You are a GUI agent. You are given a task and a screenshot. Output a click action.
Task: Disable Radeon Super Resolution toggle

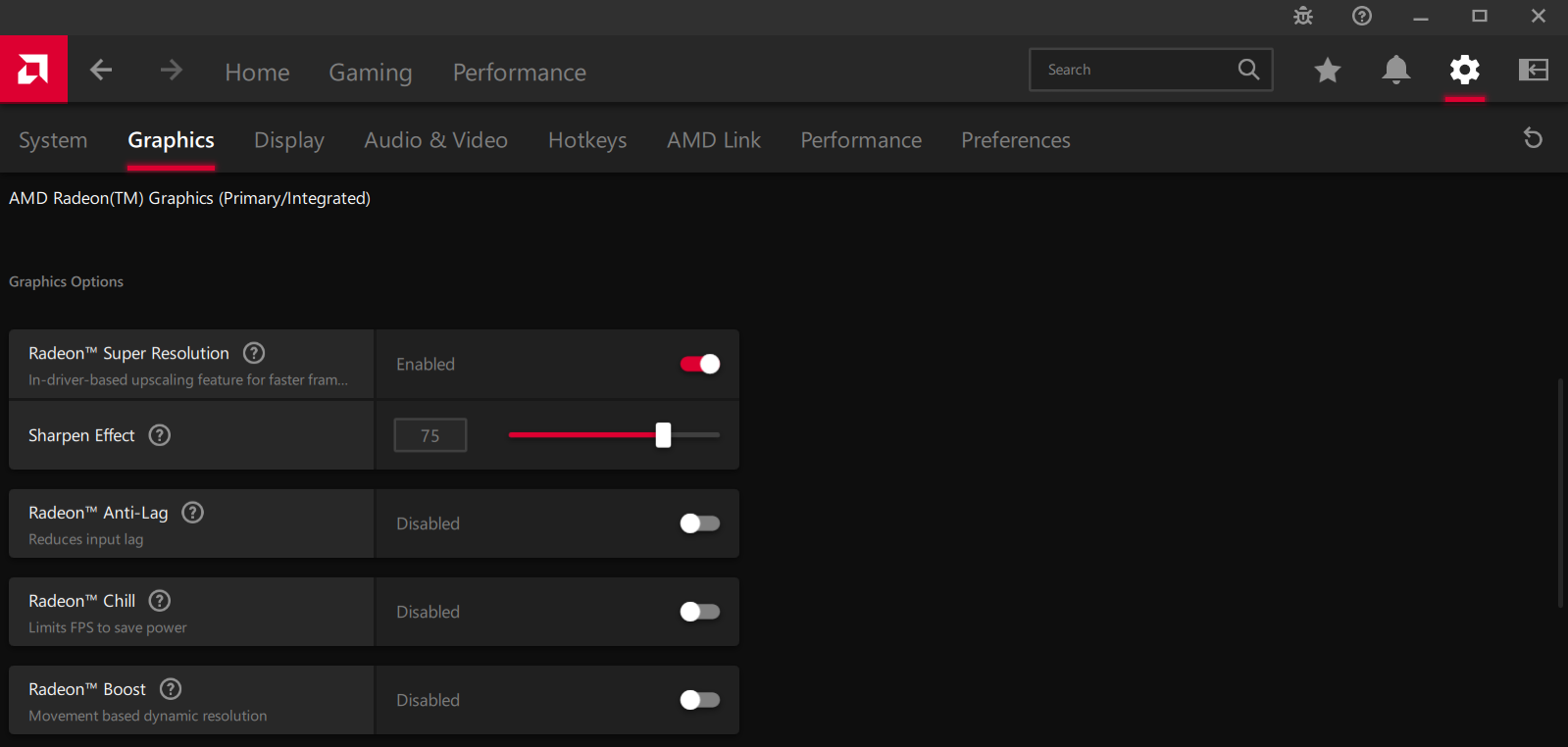pos(700,364)
